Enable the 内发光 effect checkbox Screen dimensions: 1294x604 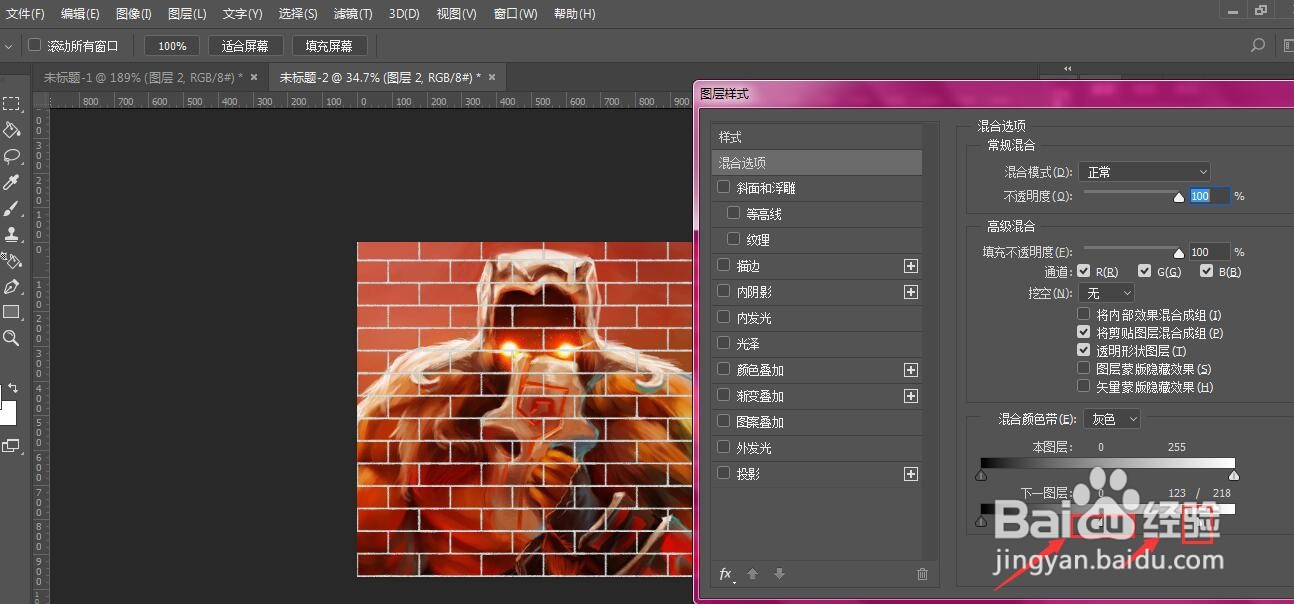pyautogui.click(x=723, y=317)
